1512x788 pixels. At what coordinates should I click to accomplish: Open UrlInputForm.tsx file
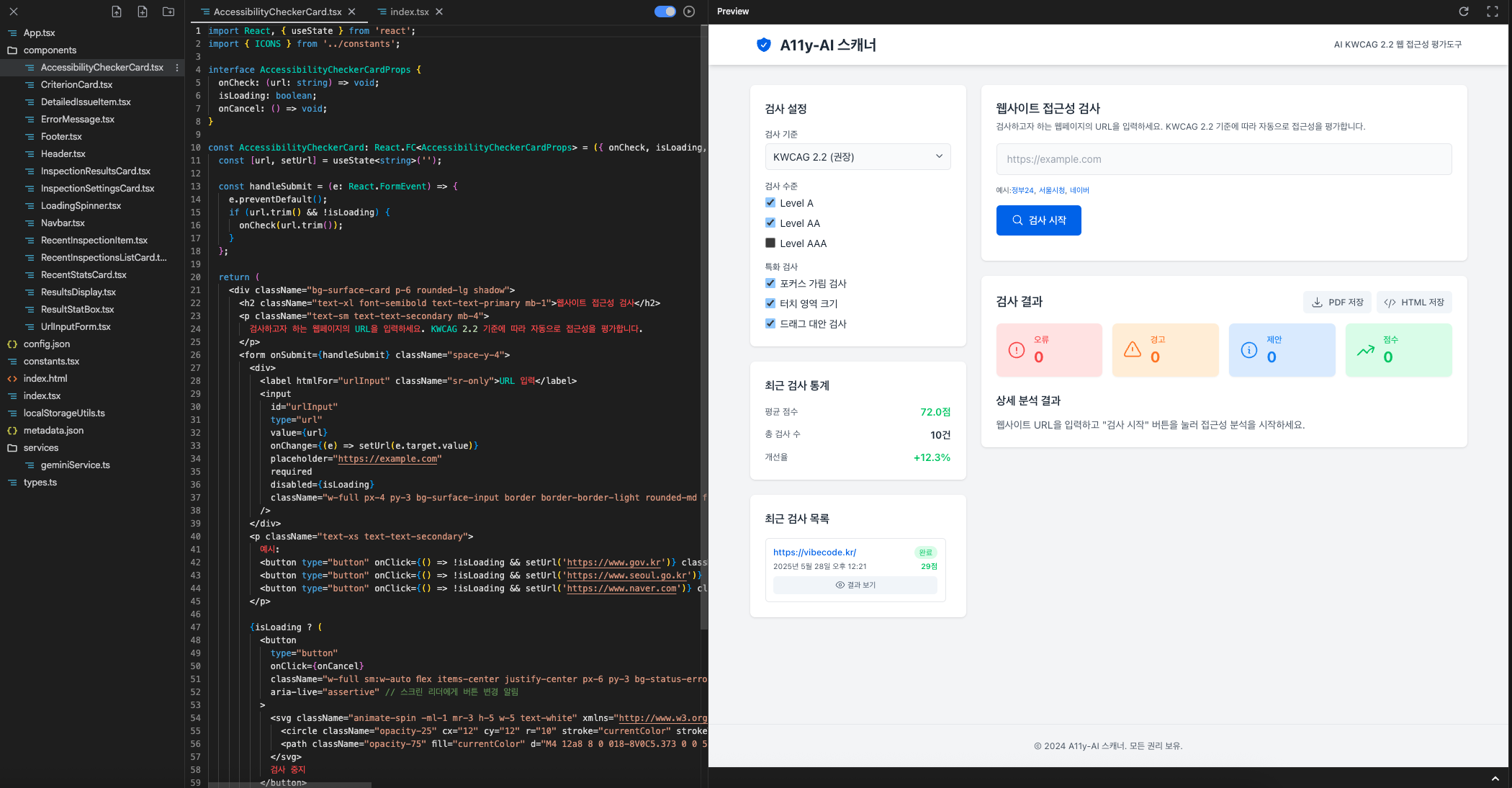92,327
